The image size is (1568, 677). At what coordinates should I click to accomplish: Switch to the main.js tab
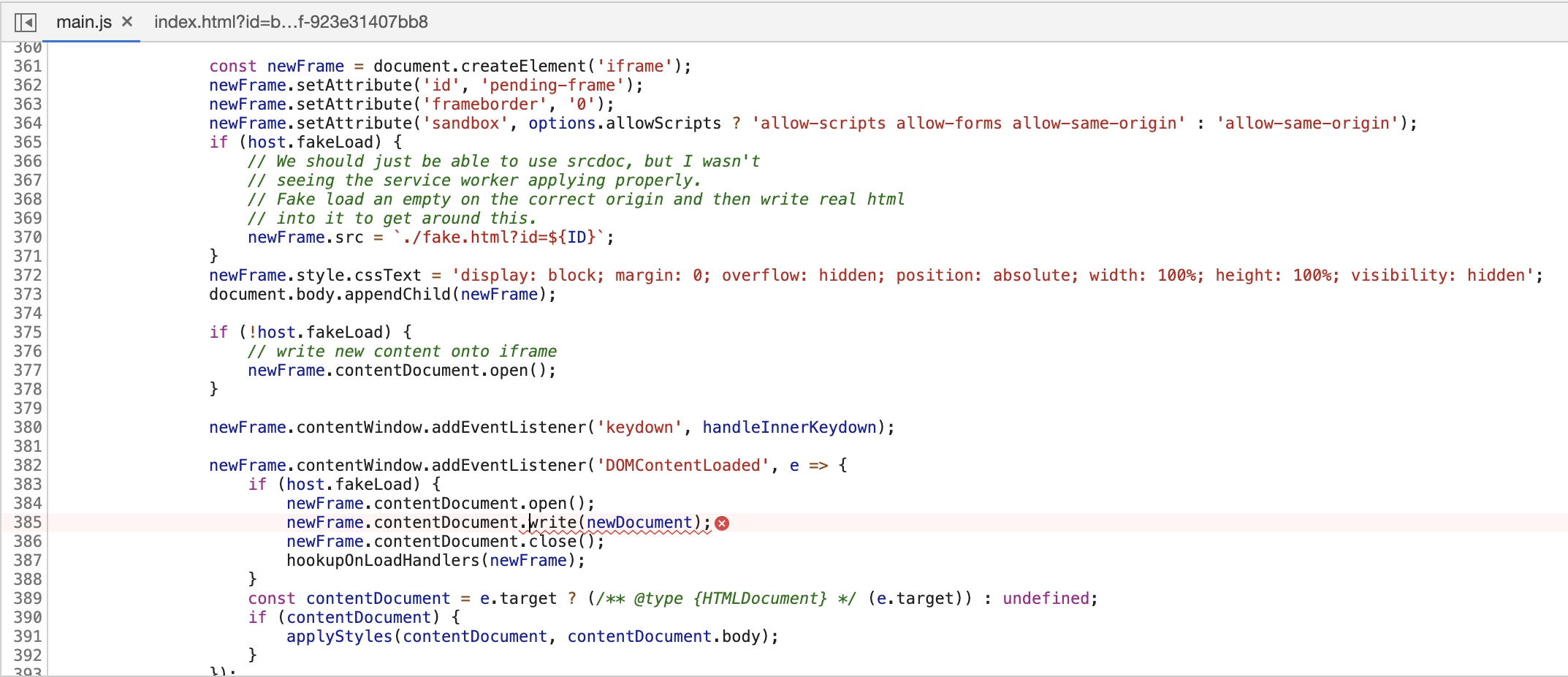(x=84, y=22)
